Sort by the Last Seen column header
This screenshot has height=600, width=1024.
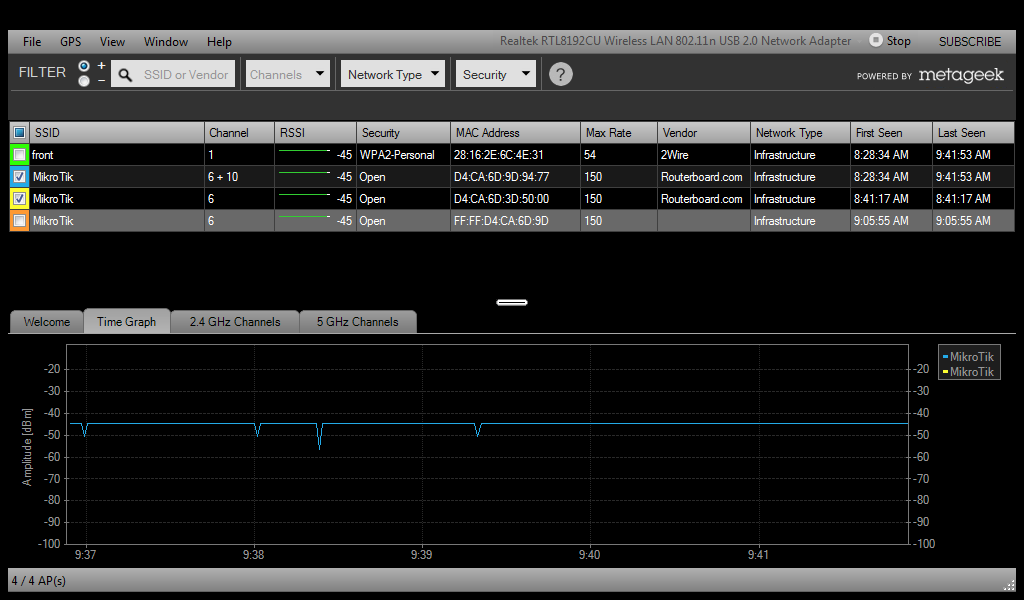pyautogui.click(x=973, y=133)
